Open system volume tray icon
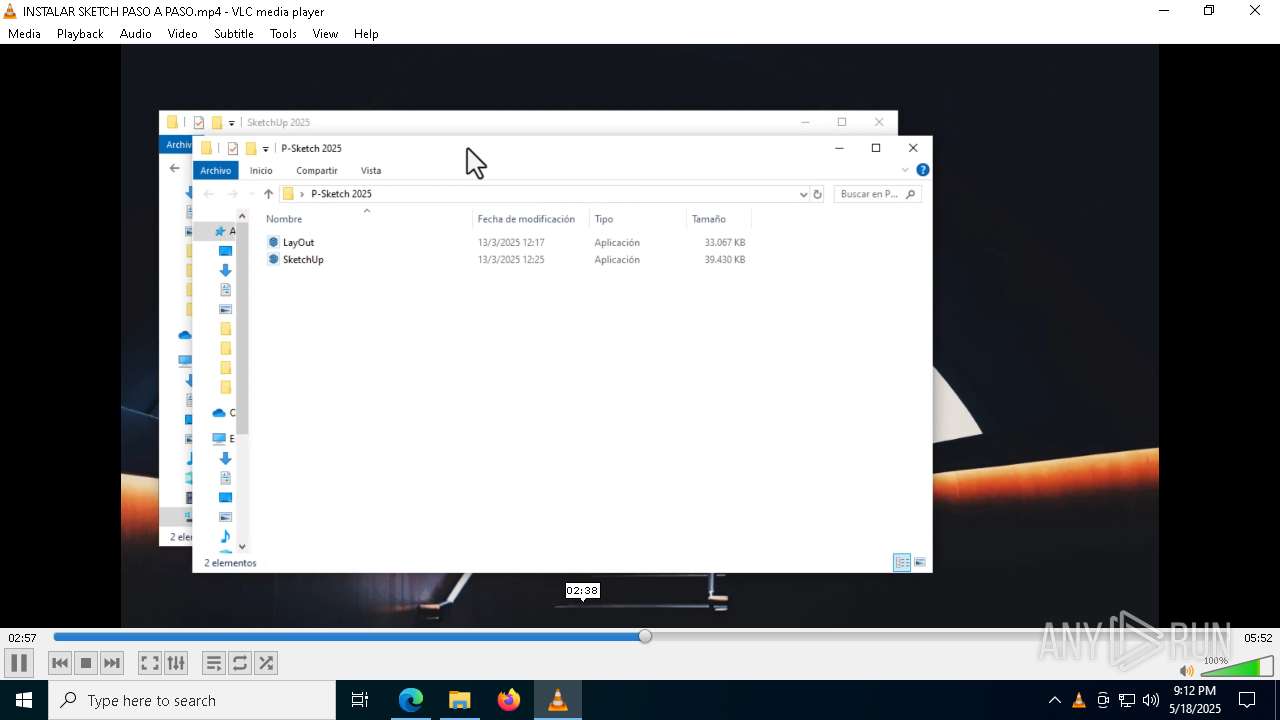 (1151, 700)
